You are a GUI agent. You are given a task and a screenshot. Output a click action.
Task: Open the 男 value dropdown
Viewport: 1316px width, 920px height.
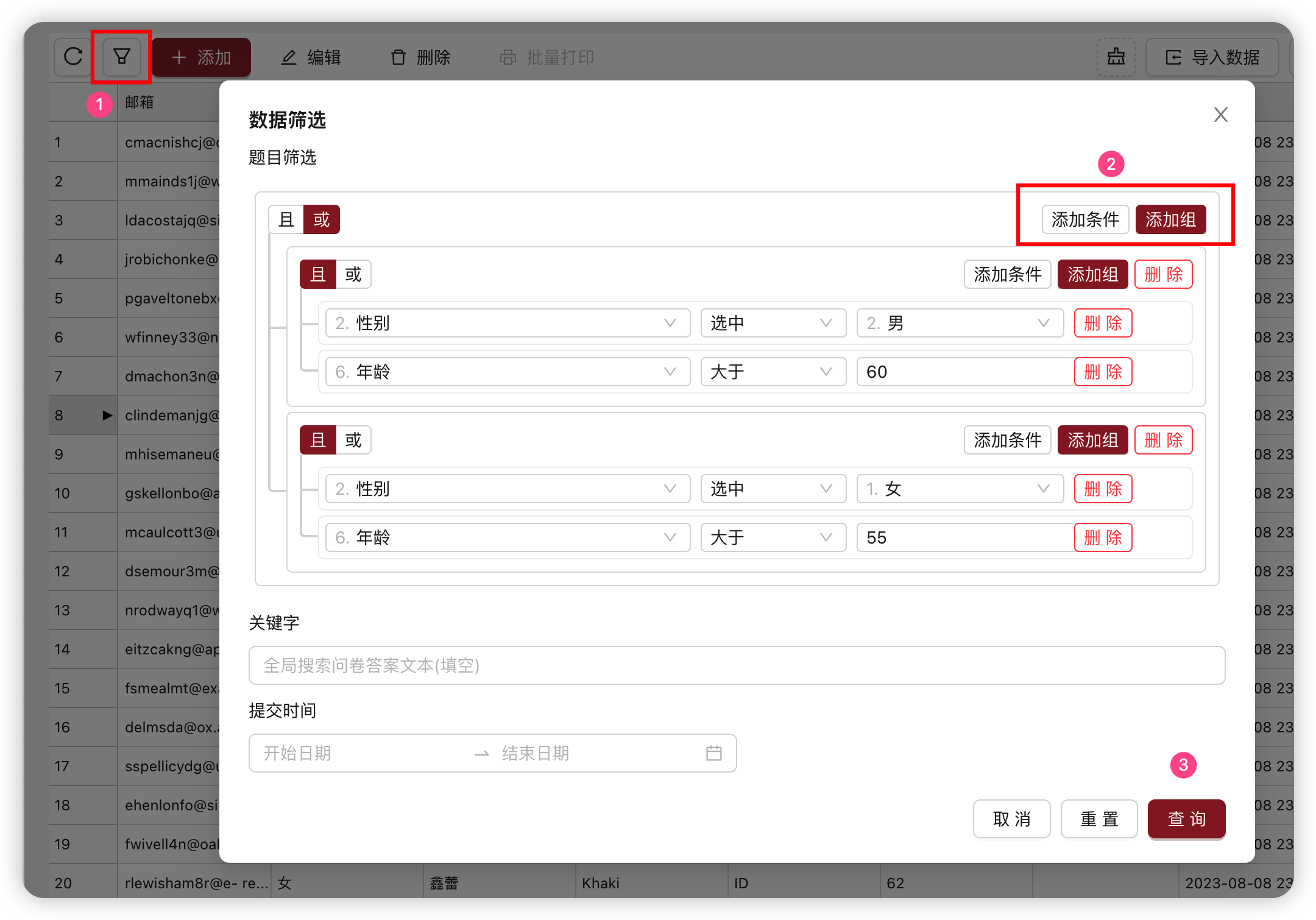[x=960, y=323]
